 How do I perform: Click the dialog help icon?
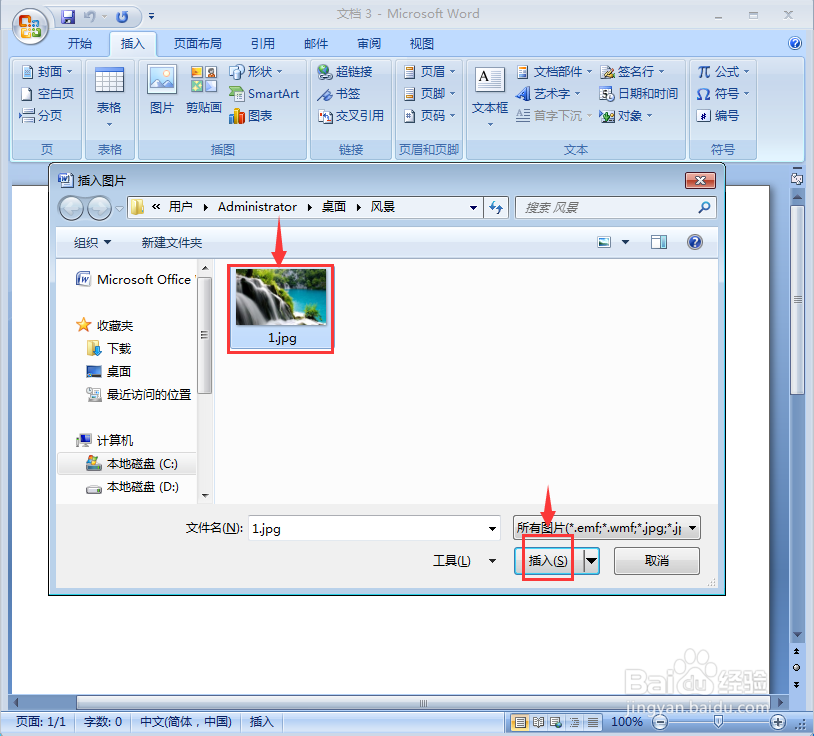point(695,242)
